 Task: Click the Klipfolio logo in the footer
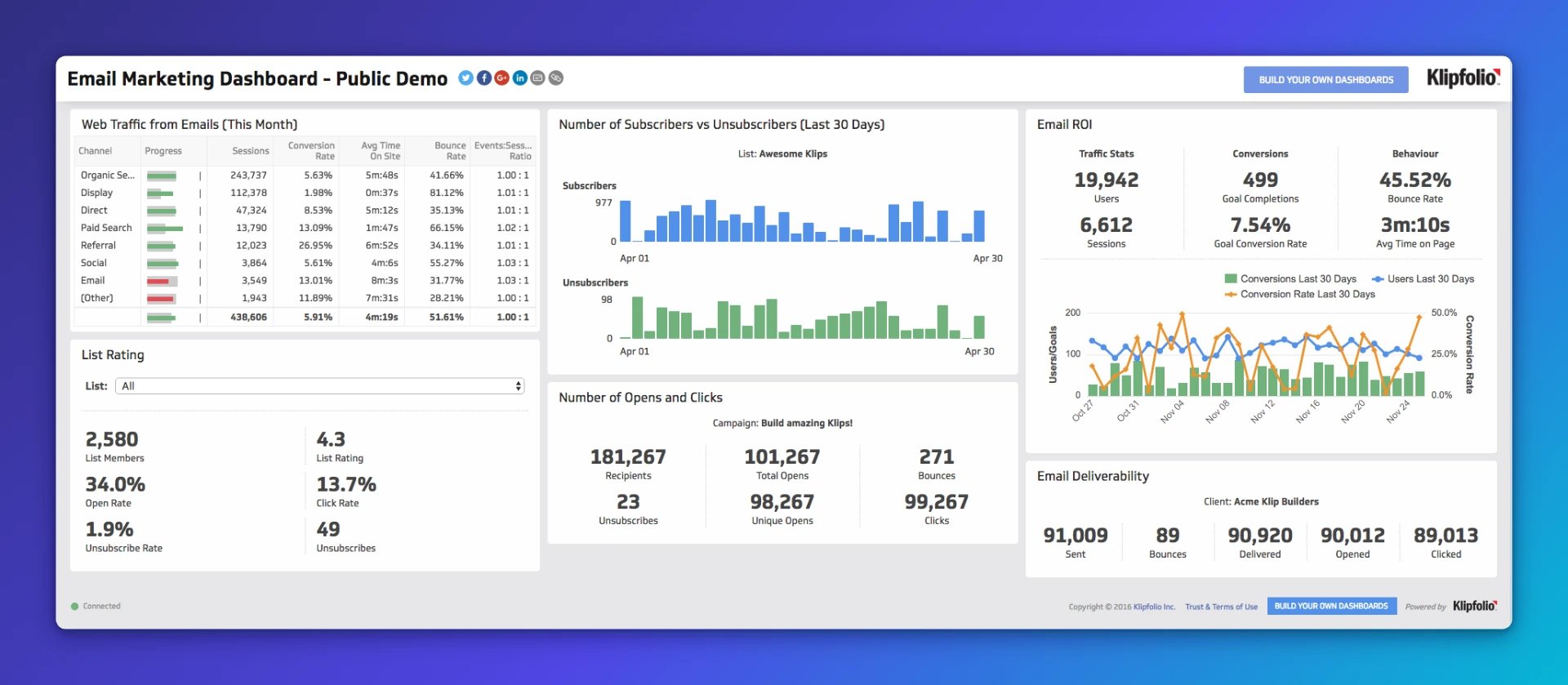[1475, 606]
